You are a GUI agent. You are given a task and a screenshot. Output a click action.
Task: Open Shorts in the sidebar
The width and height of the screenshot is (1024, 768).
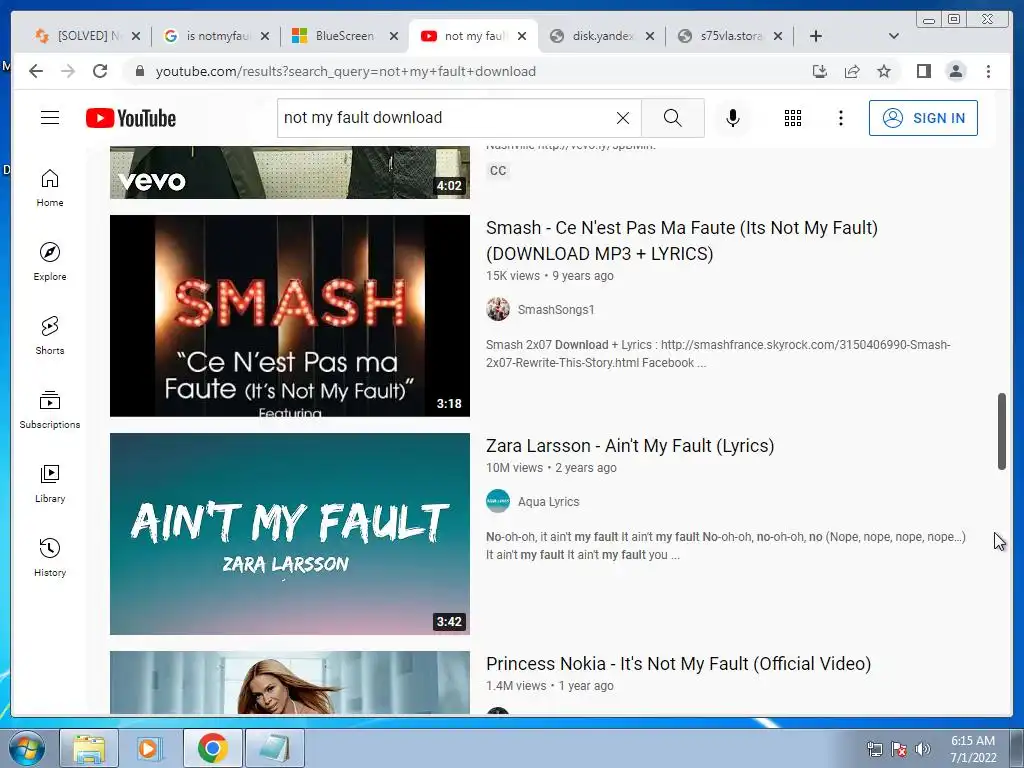click(x=50, y=336)
